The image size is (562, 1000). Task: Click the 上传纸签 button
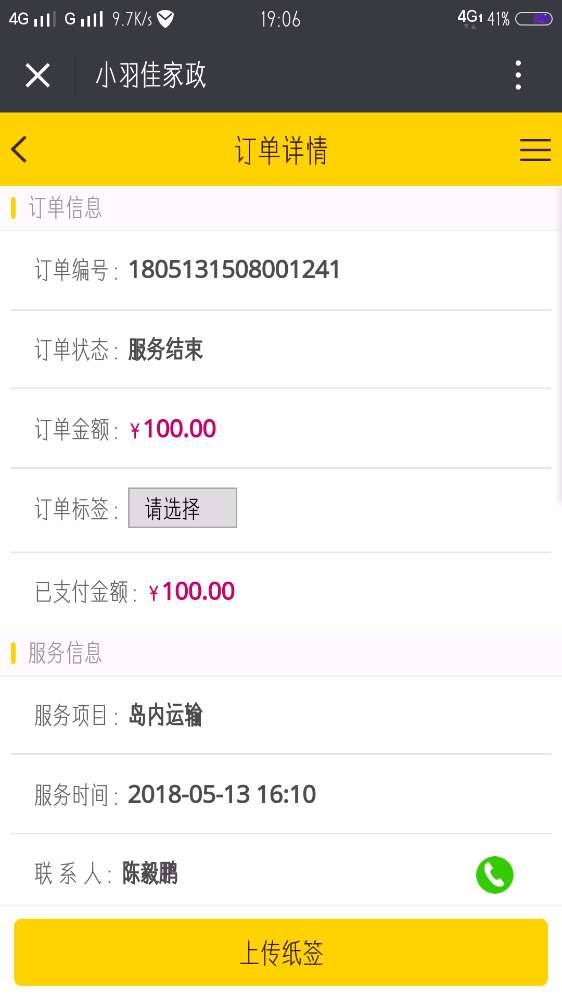click(281, 952)
